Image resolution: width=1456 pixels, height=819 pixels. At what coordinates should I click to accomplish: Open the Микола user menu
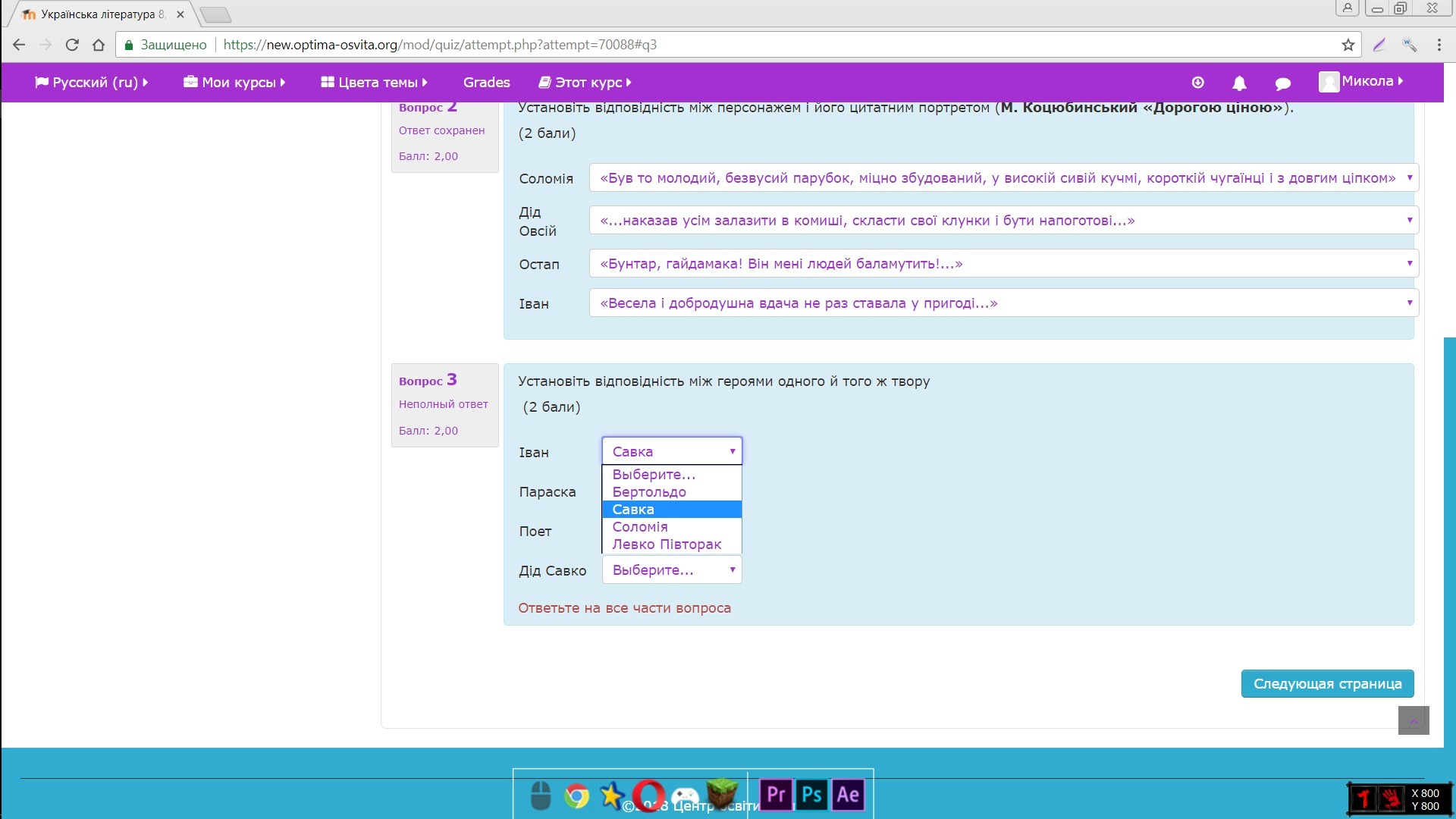1361,82
